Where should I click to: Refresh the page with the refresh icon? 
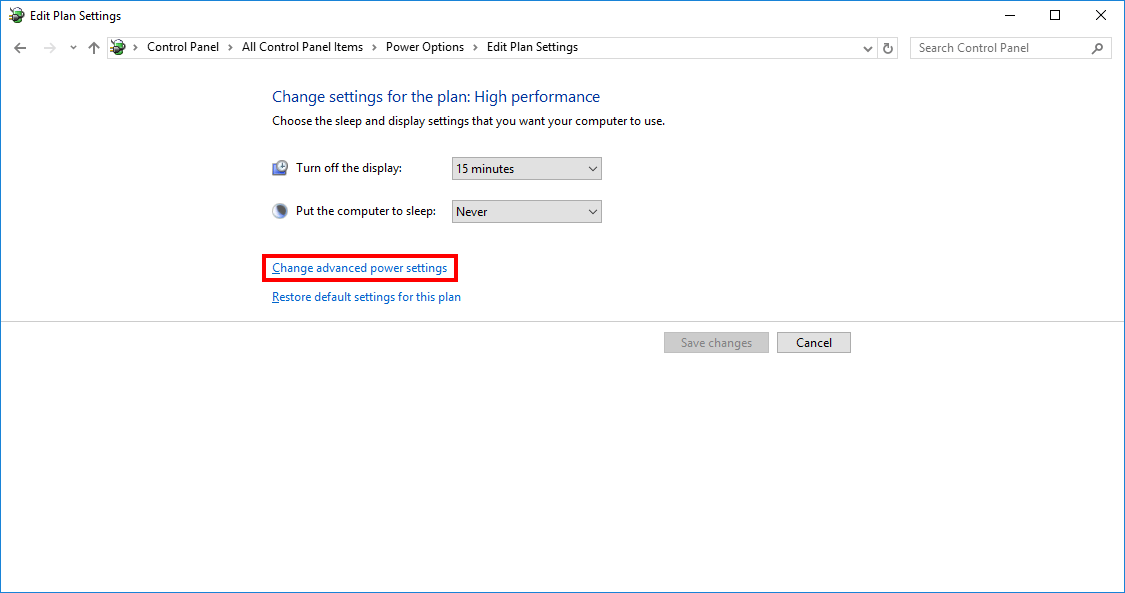888,47
